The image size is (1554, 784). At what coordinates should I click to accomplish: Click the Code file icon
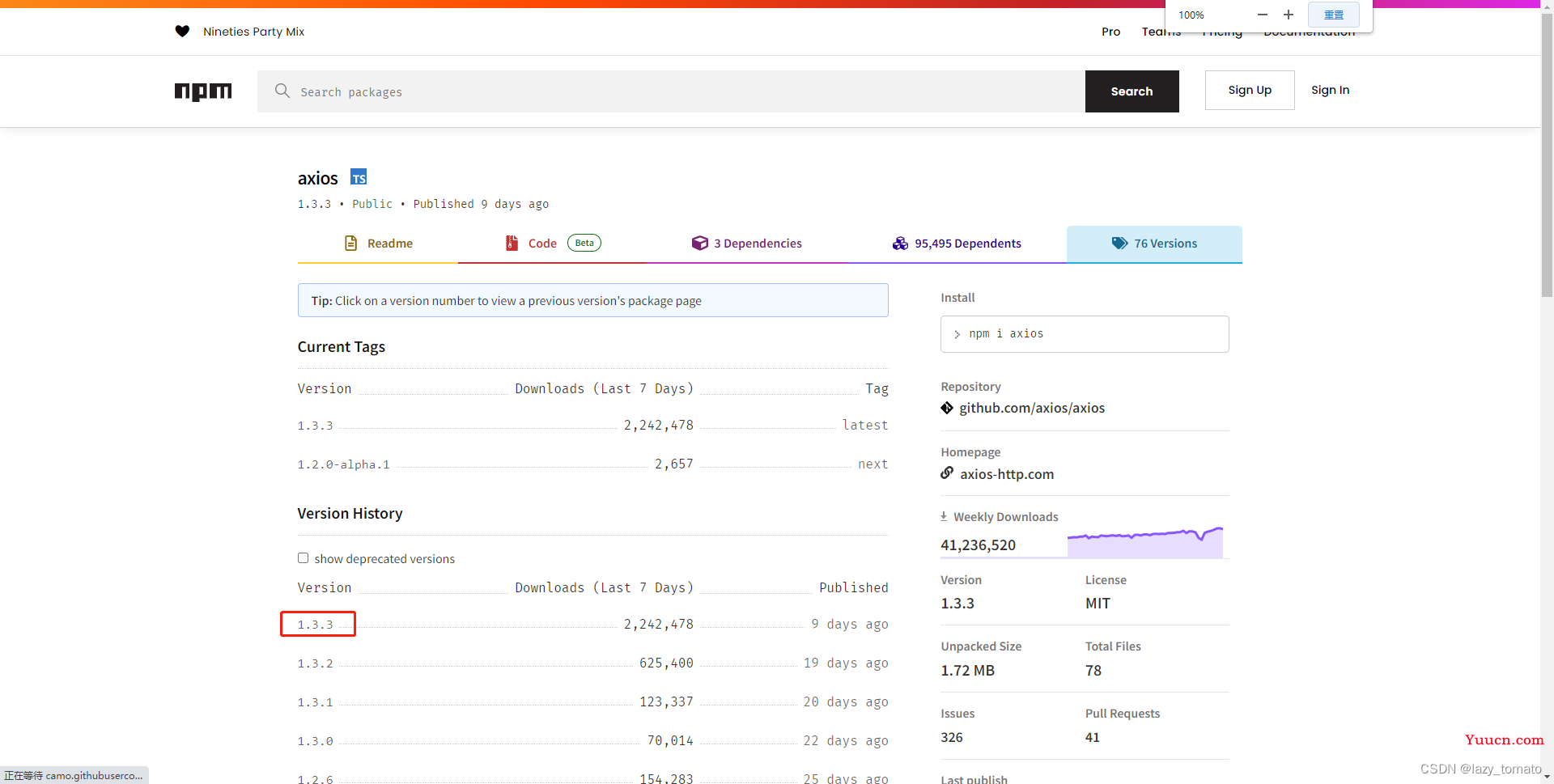(x=512, y=243)
